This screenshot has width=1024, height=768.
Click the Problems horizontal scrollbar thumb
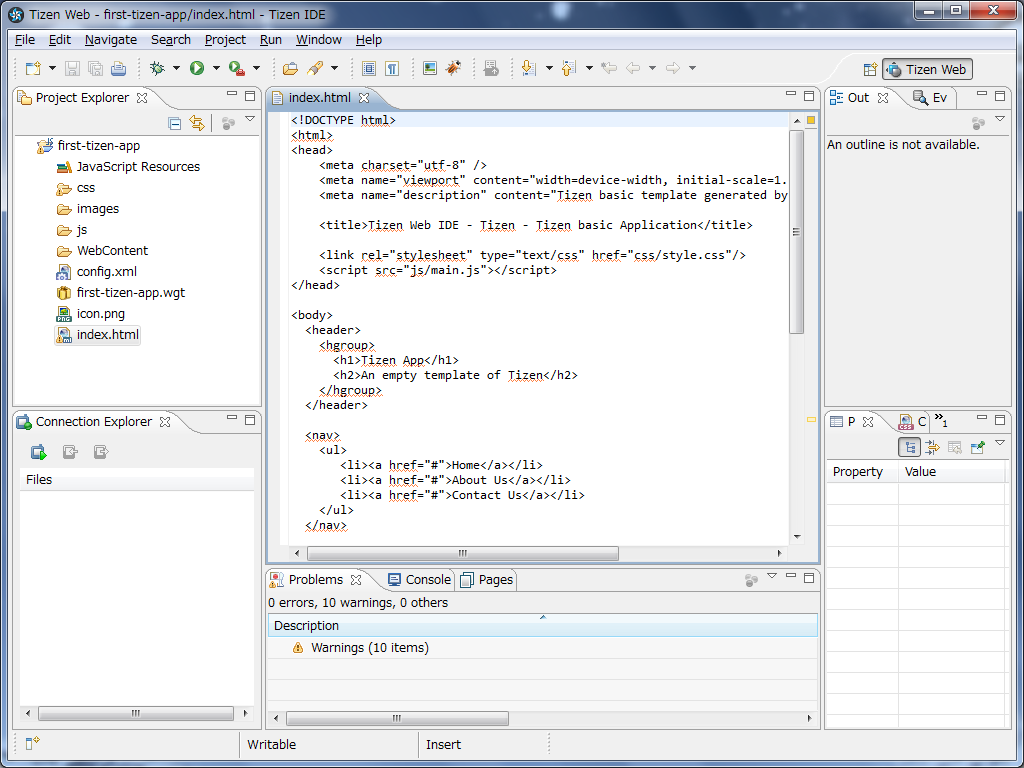pos(397,718)
